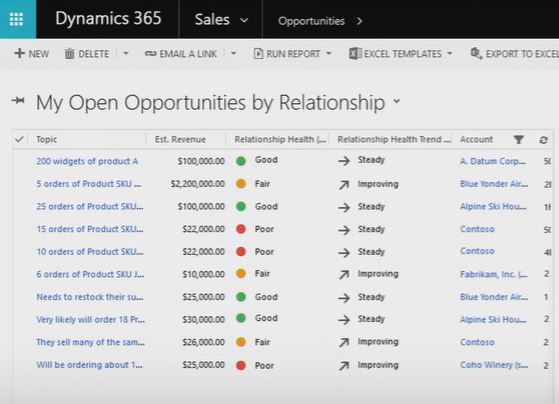Viewport: 559px width, 404px height.
Task: Open Alpine Ski House in 'Very likely' row
Action: (x=493, y=319)
